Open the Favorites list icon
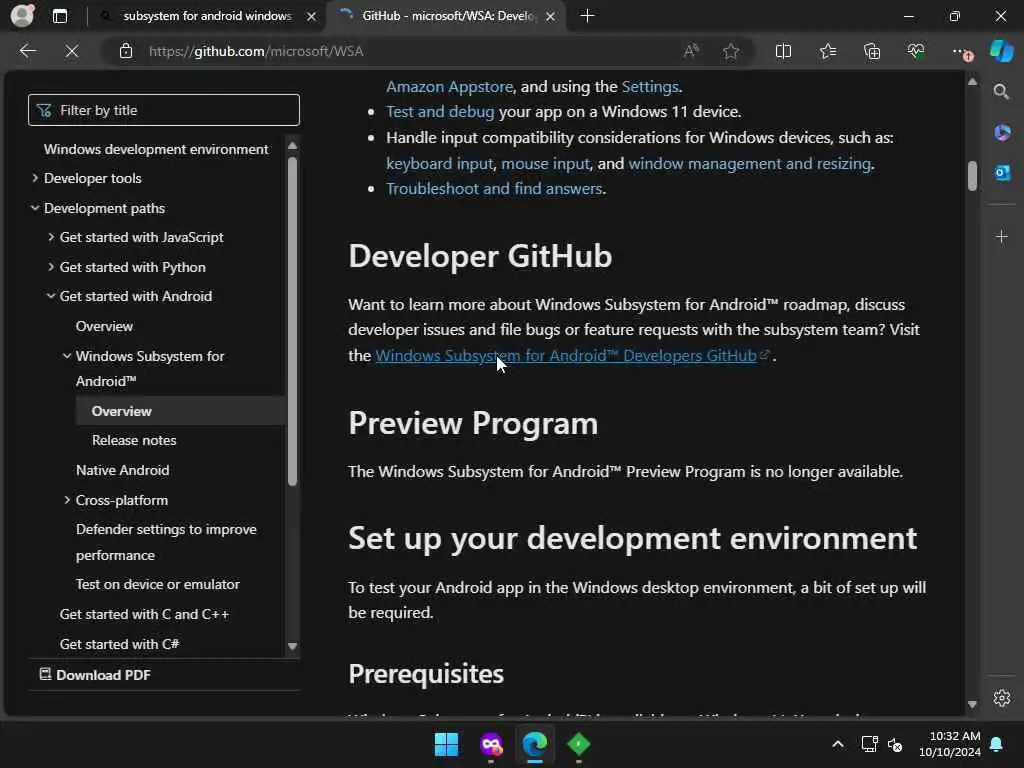 click(x=827, y=51)
